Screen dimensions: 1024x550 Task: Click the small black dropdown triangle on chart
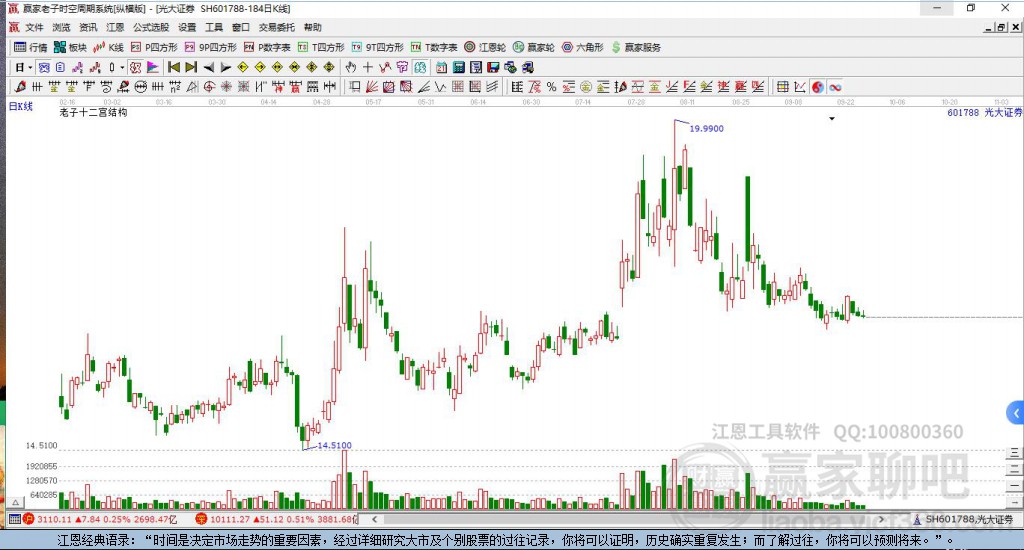pyautogui.click(x=832, y=119)
